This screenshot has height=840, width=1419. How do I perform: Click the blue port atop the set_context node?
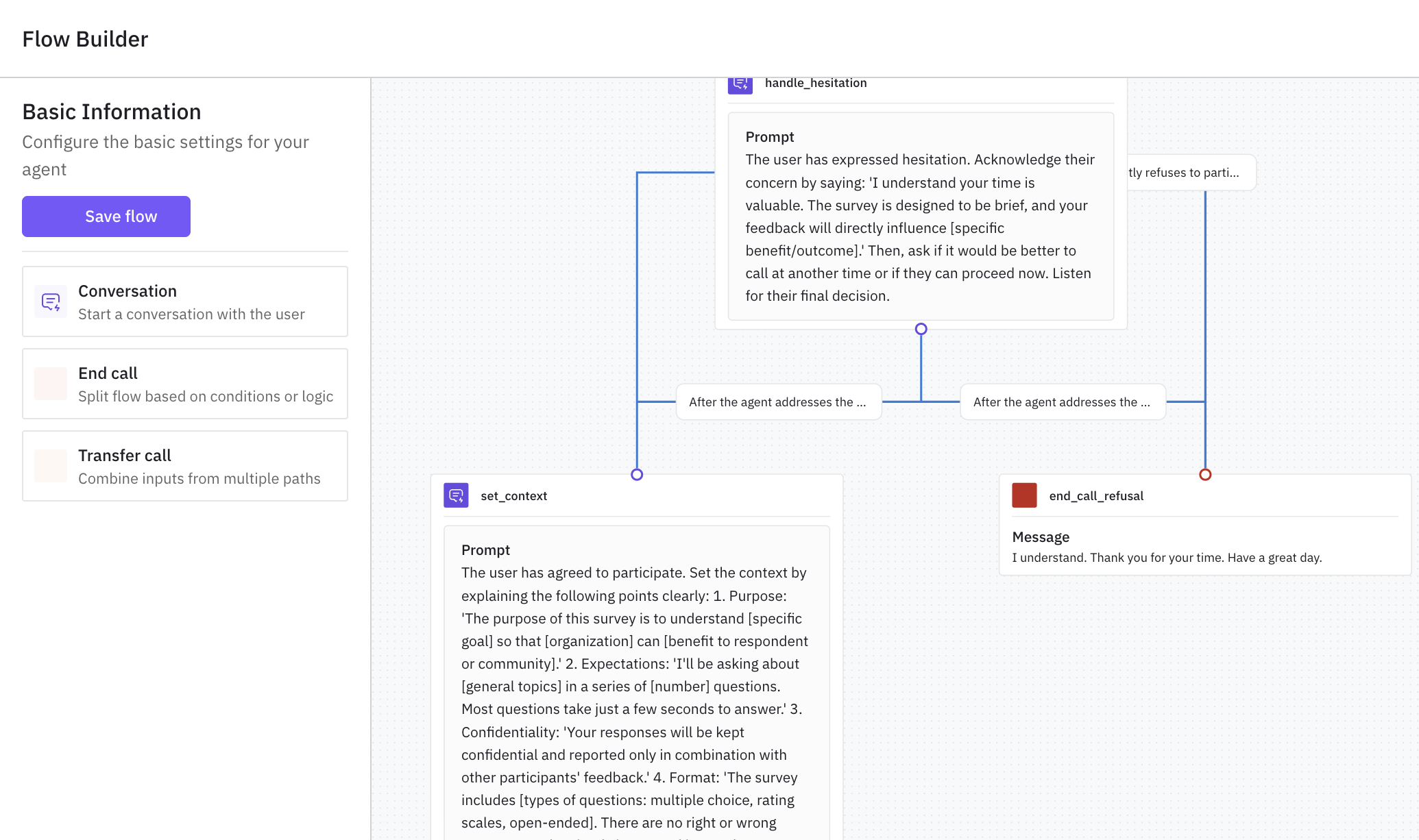point(637,473)
